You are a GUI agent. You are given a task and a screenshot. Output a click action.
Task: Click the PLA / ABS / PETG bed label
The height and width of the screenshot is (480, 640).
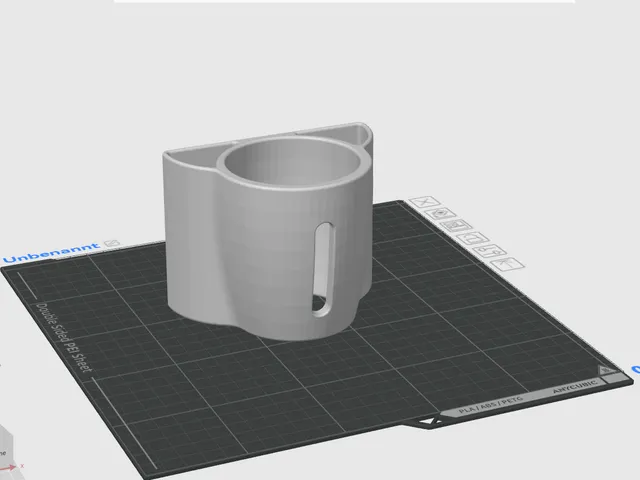coord(491,405)
